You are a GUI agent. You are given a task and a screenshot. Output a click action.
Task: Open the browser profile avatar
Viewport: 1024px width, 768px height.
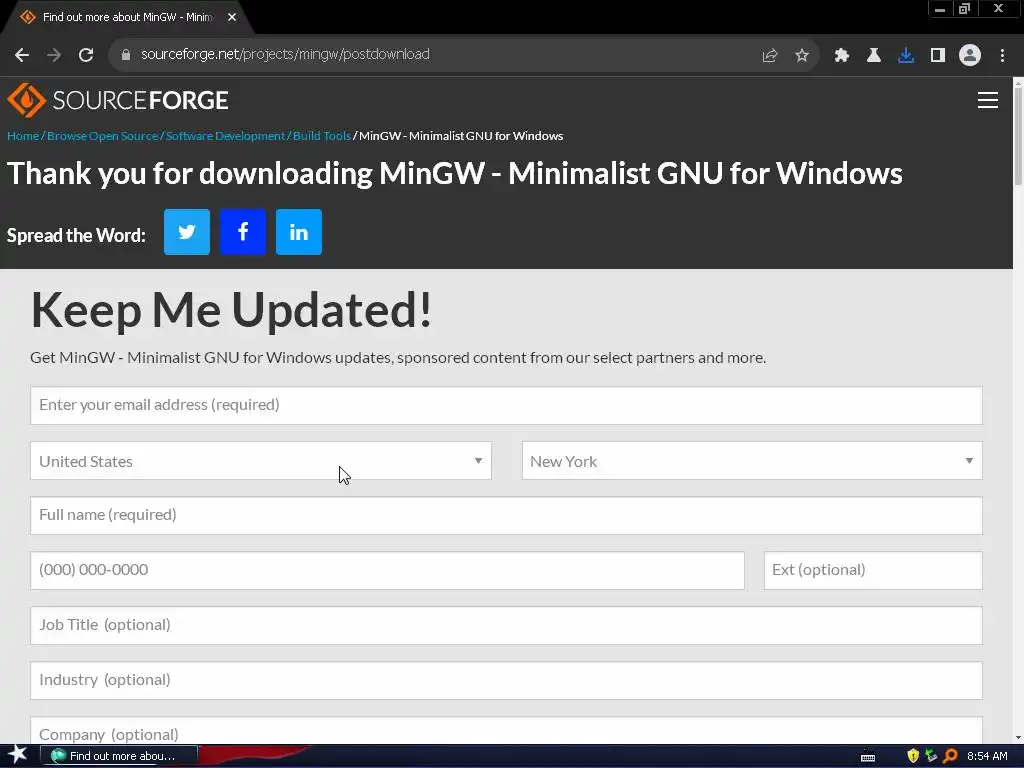(x=970, y=55)
